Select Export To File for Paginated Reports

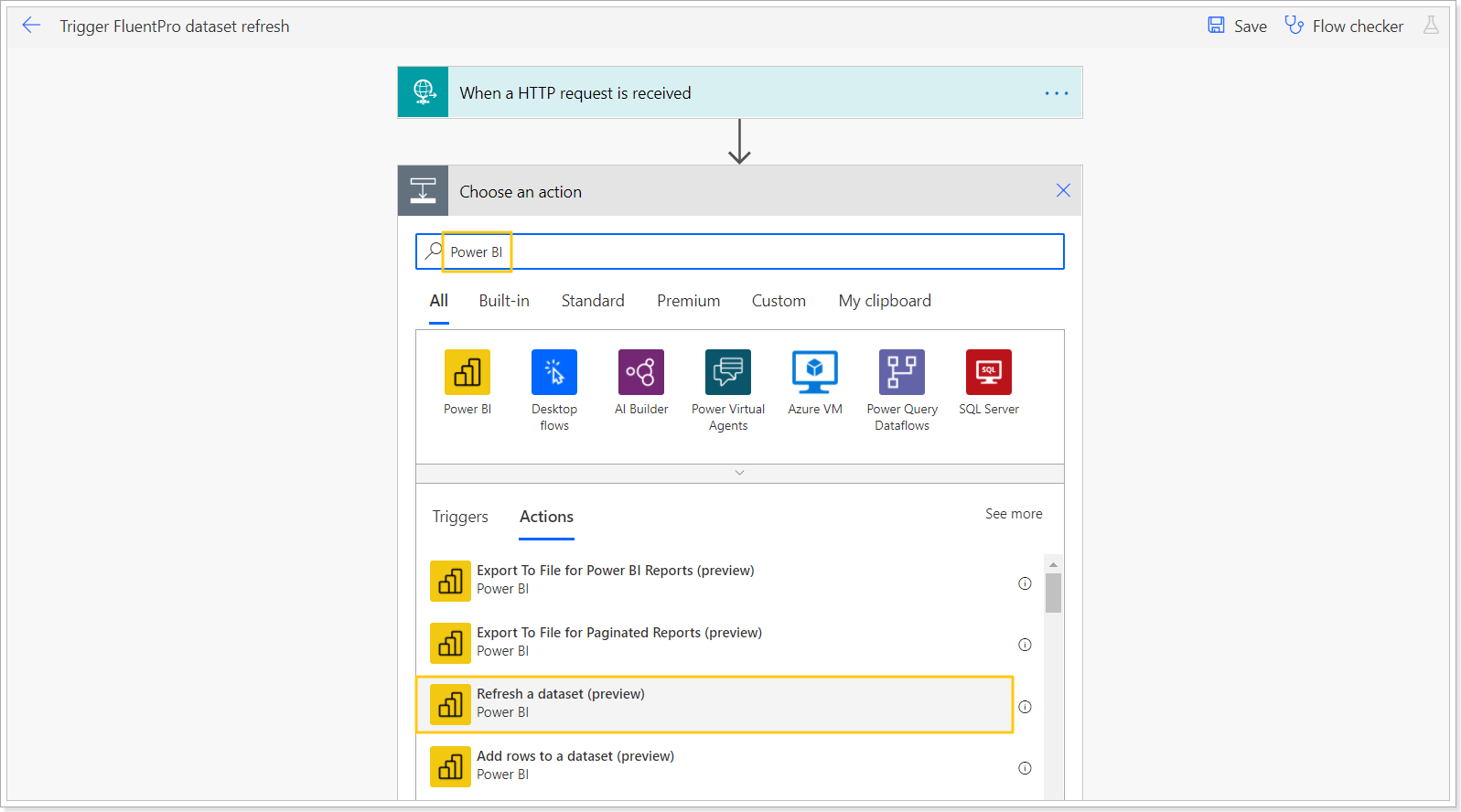pos(714,643)
